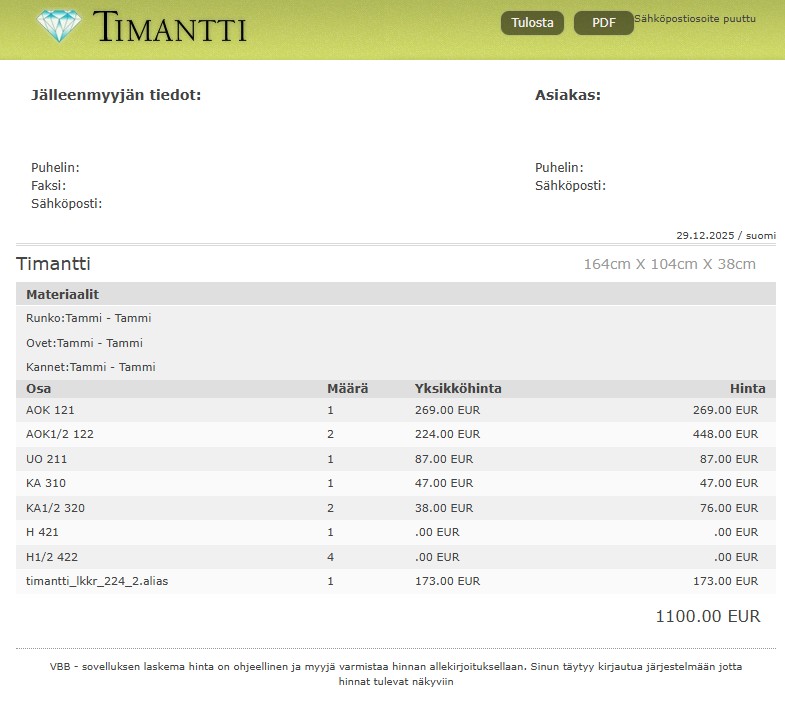
Task: Click the Timantti wordmark in header
Action: [170, 28]
